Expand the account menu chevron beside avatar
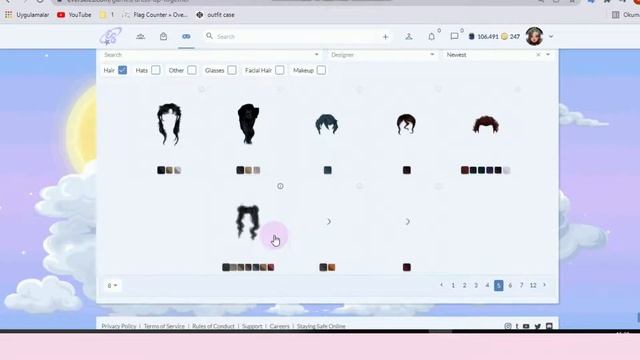The height and width of the screenshot is (360, 640). coord(551,37)
